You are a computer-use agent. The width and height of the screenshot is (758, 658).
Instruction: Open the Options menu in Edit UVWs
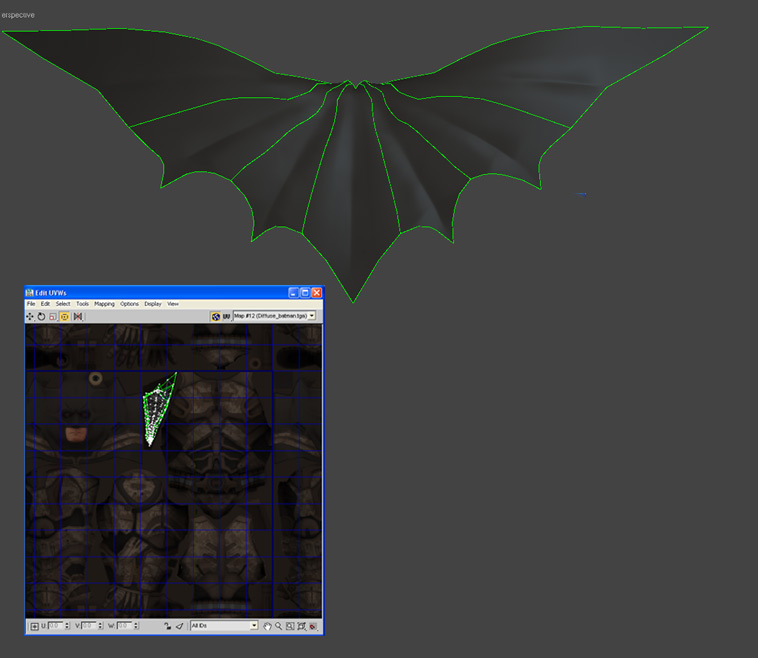130,304
